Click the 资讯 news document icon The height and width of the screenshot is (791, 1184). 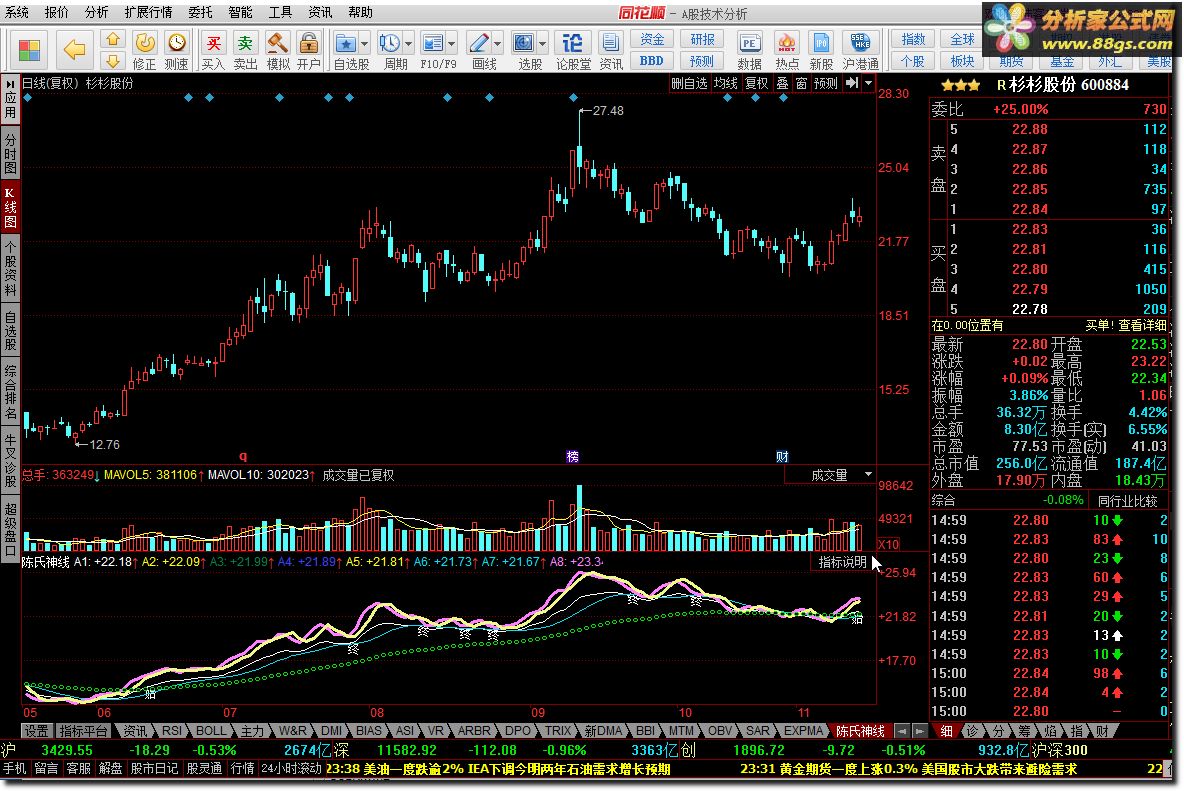point(610,43)
